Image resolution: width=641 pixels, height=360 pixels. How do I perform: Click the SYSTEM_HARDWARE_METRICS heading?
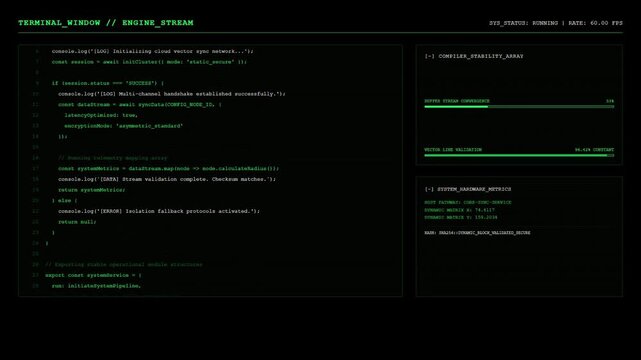point(474,189)
